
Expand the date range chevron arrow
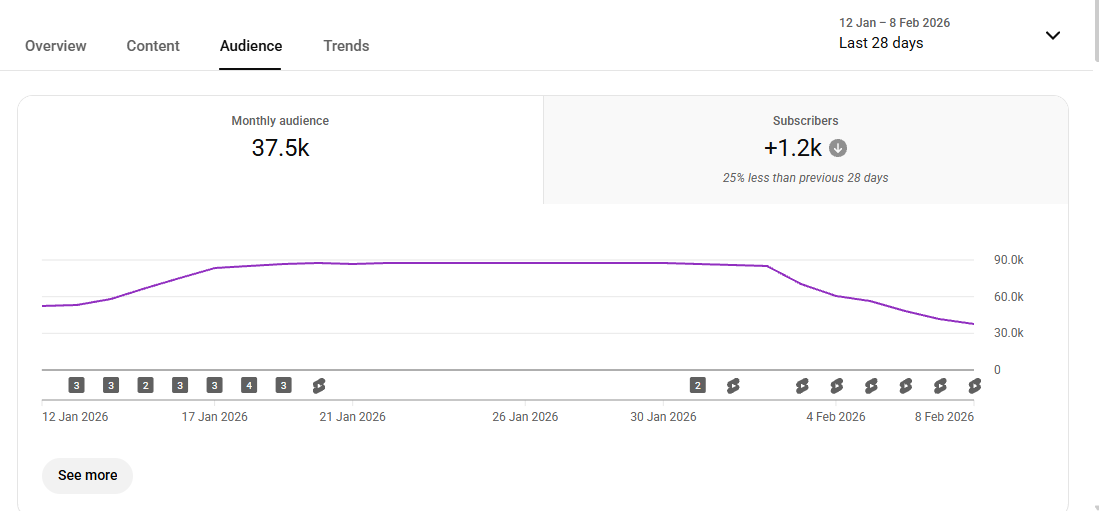point(1052,35)
